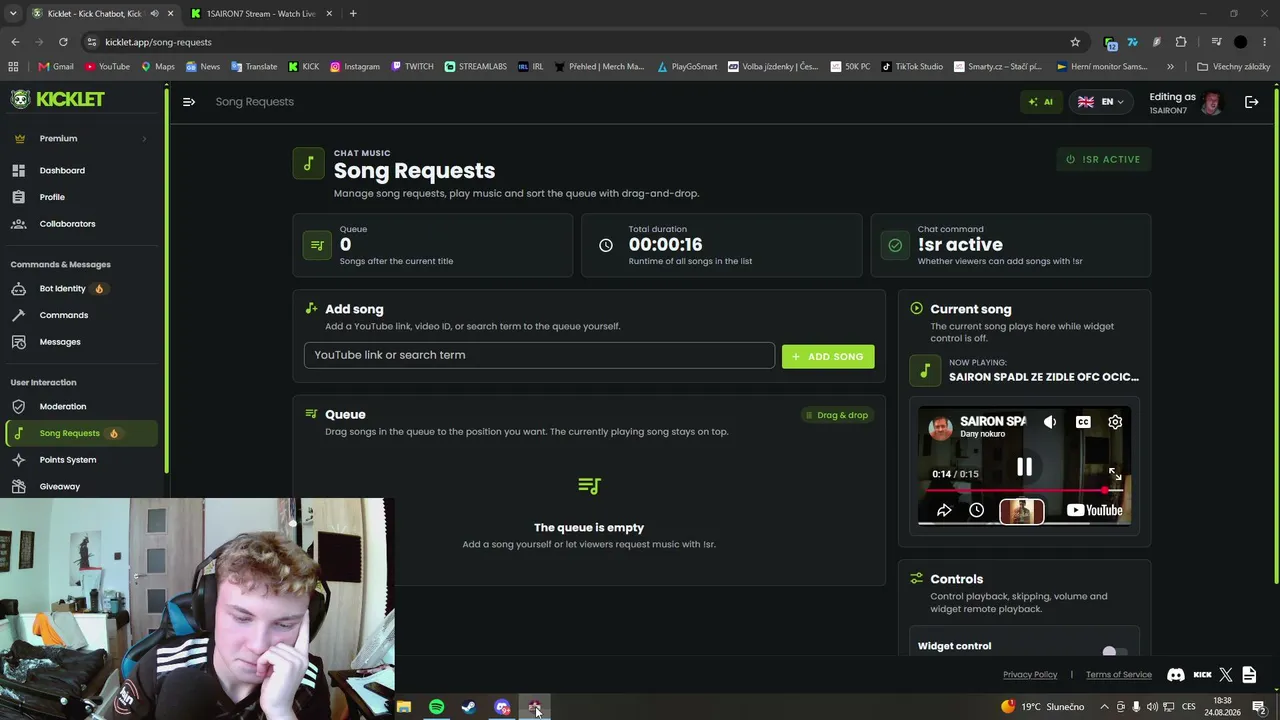Screen dimensions: 1280x720
Task: Click the Watch later clock icon
Action: (x=977, y=511)
